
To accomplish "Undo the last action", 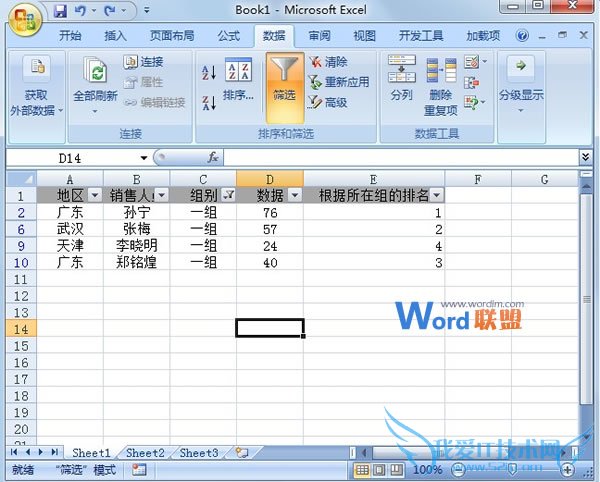I will point(80,11).
